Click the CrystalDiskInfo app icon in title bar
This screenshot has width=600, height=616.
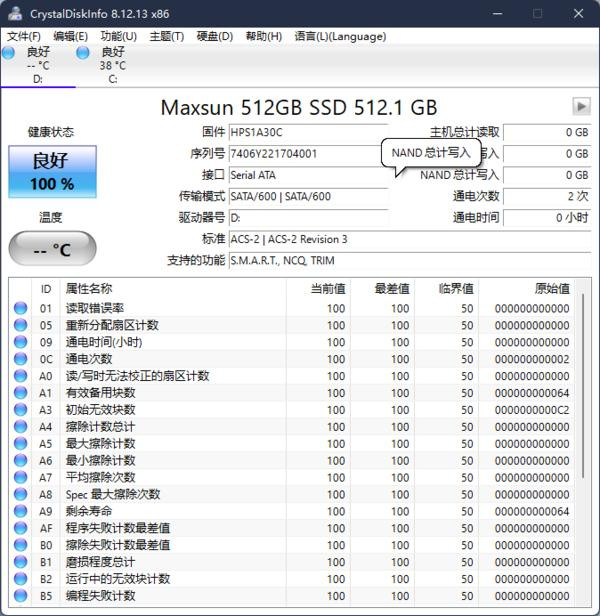[x=14, y=13]
